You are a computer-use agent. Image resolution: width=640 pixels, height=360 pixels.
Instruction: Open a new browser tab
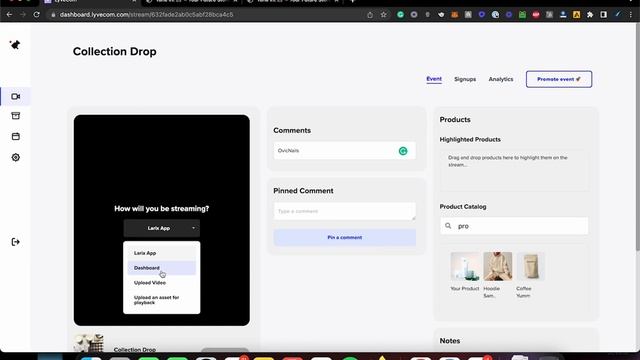coord(352,1)
